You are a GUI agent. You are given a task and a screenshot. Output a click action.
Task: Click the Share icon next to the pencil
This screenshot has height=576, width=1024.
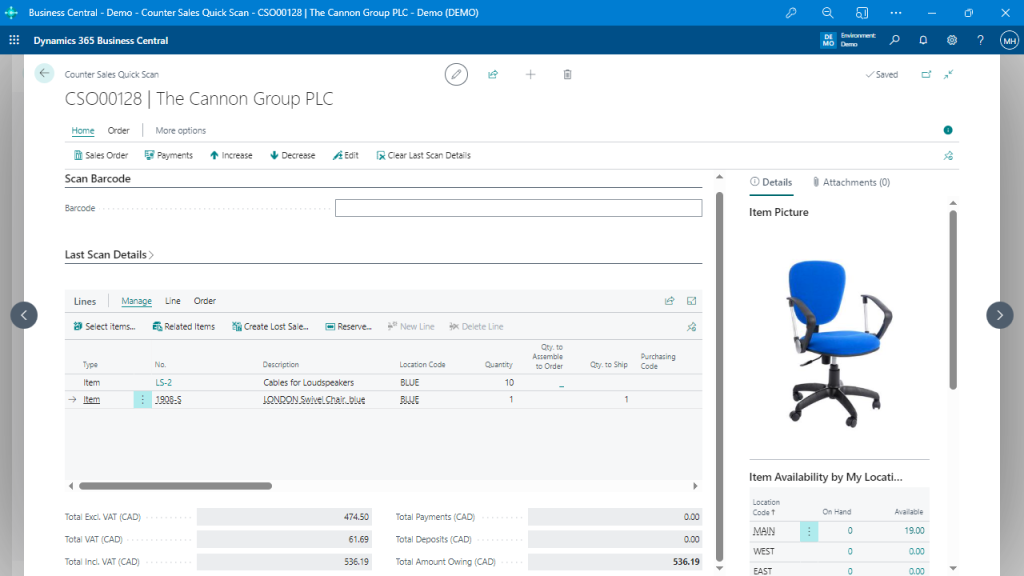point(493,74)
